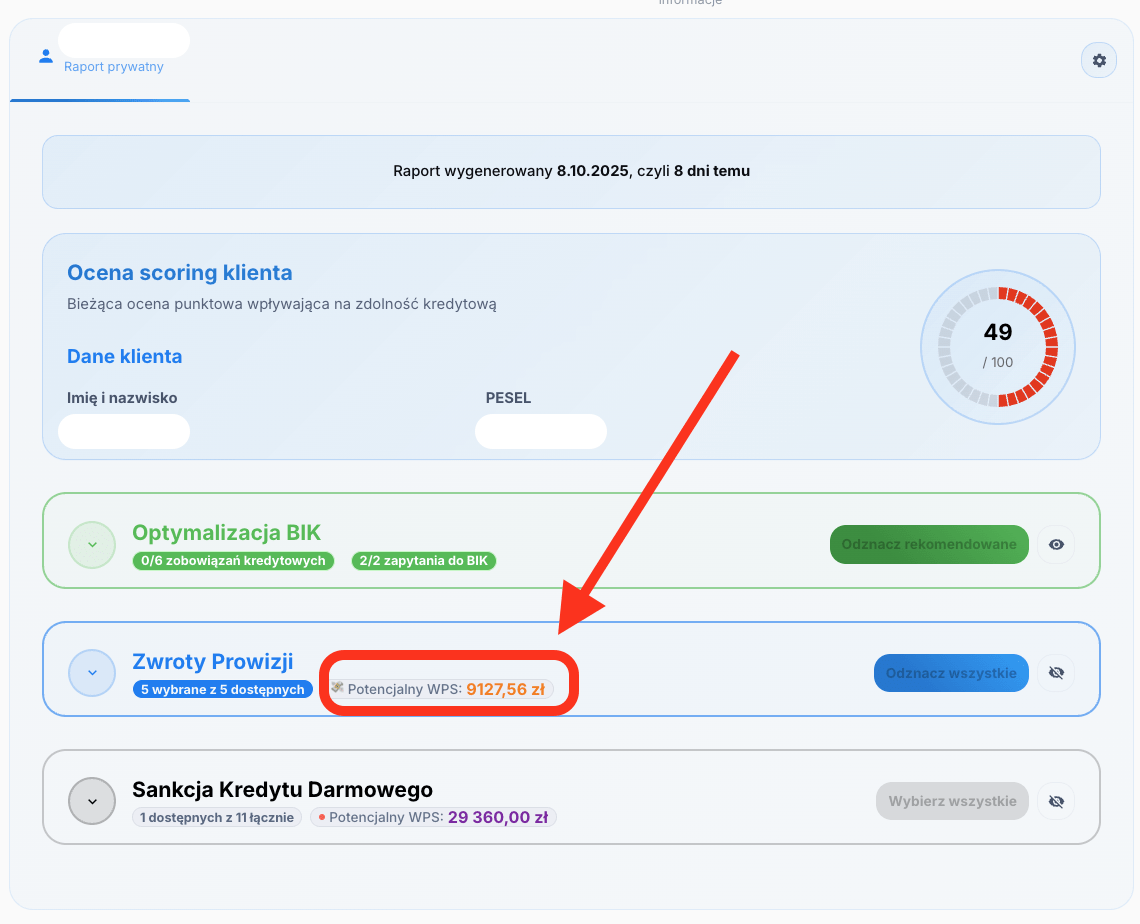Toggle hidden eye for Sankcja Kredytu Darmowego
1140x924 pixels.
pos(1056,801)
